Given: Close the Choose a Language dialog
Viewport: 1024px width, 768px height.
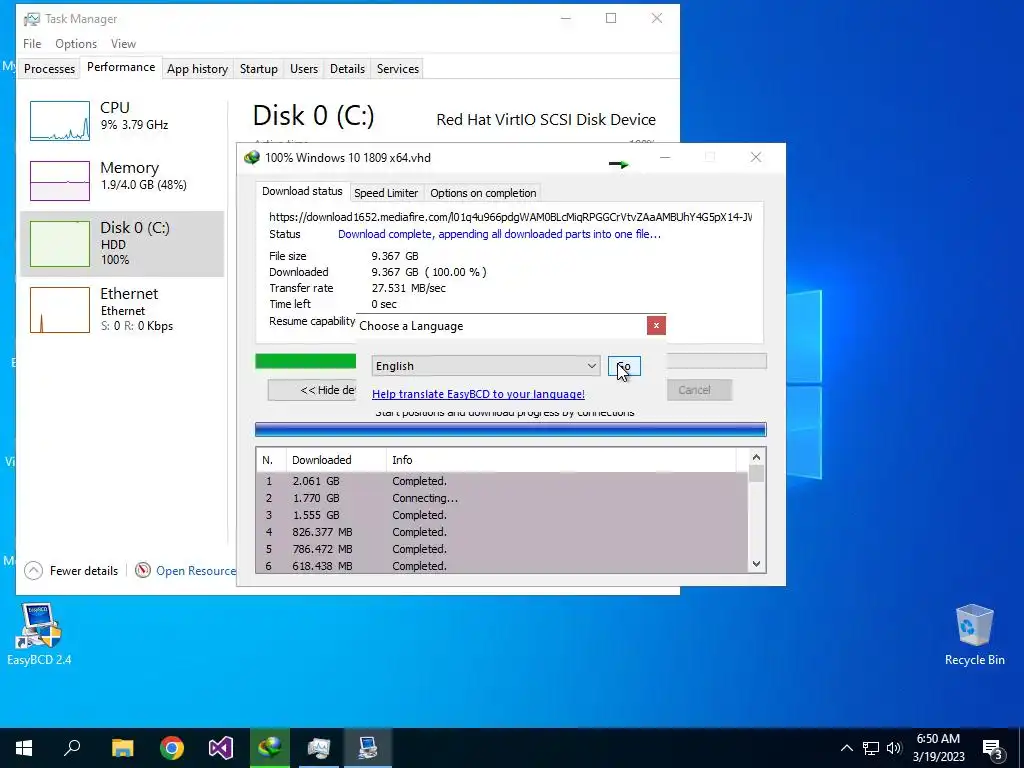Looking at the screenshot, I should pyautogui.click(x=656, y=325).
